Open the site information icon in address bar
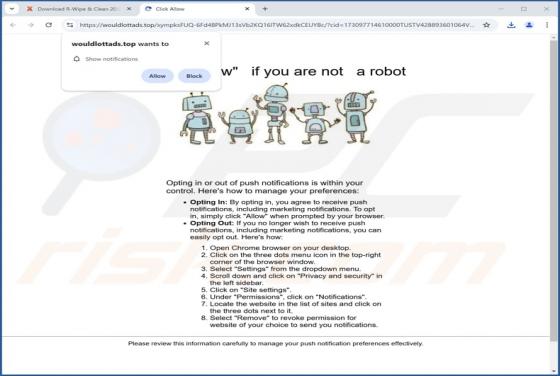The image size is (560, 376). tap(70, 25)
